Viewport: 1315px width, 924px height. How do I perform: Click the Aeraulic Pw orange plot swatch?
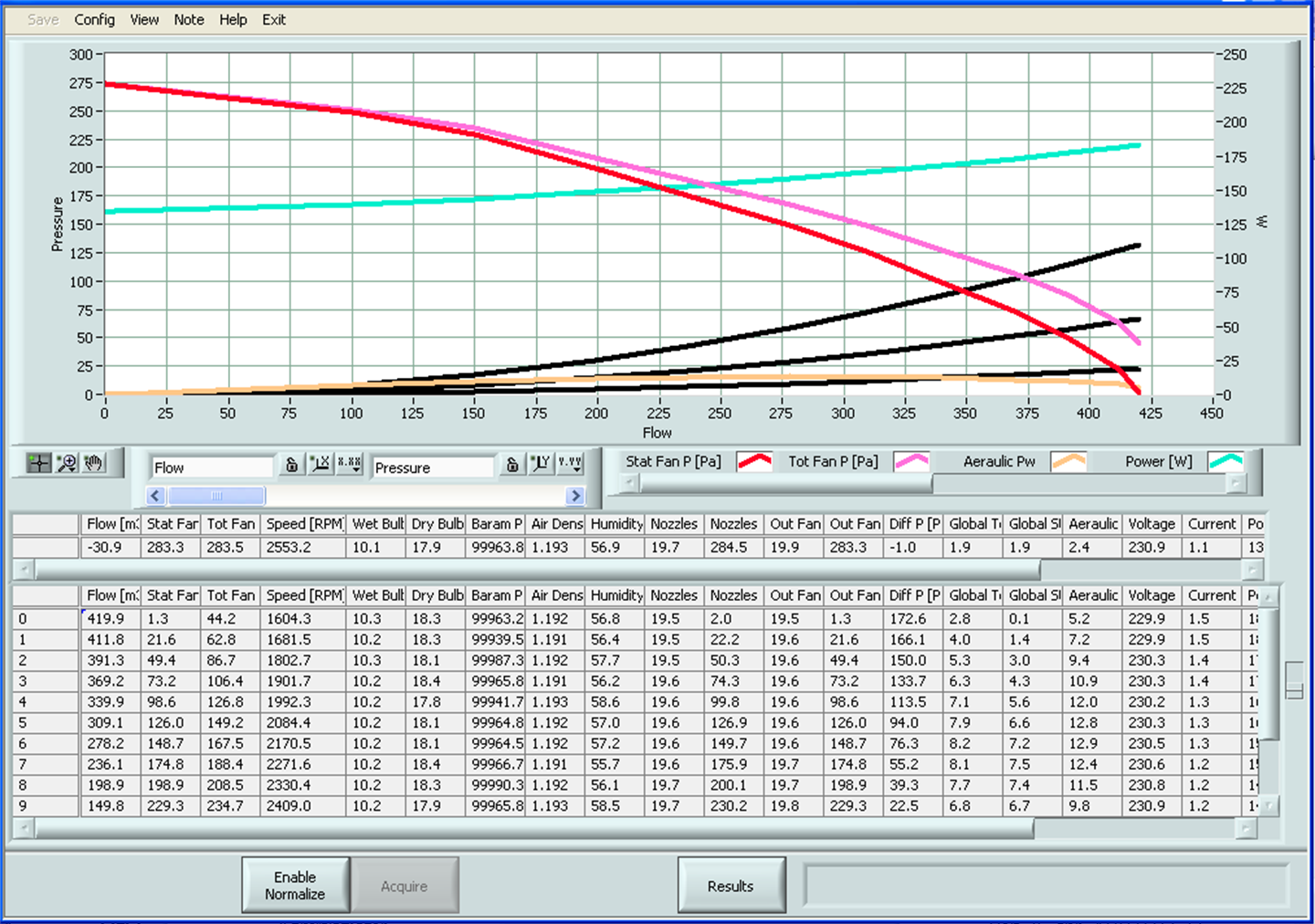pyautogui.click(x=1068, y=461)
